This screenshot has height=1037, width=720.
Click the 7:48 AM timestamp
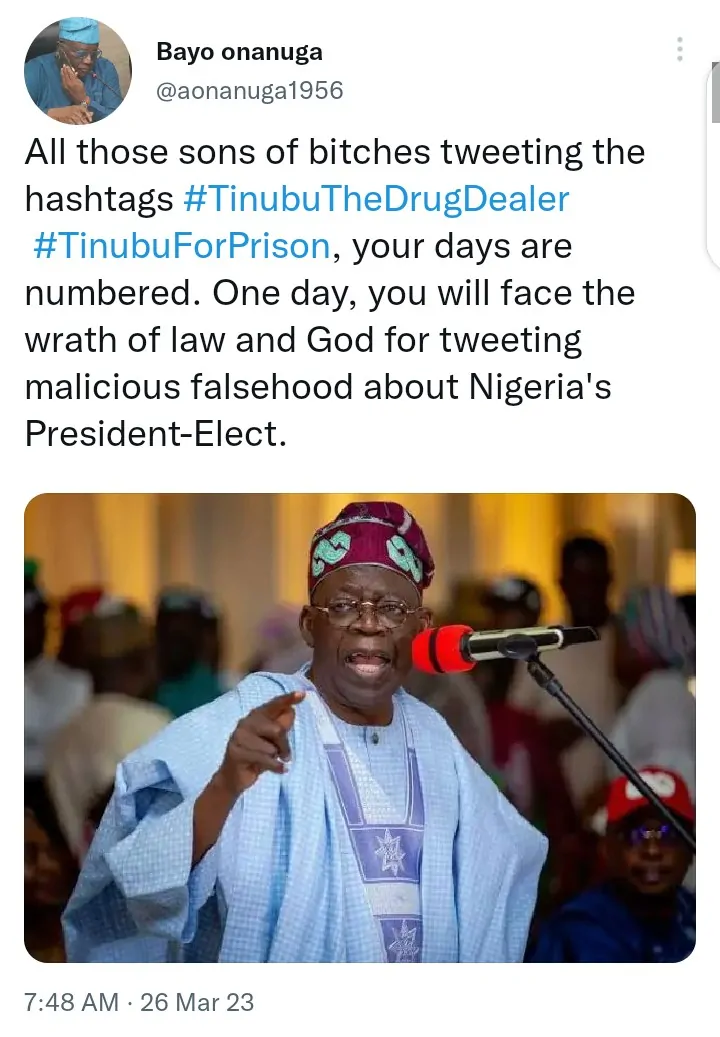click(x=70, y=1001)
